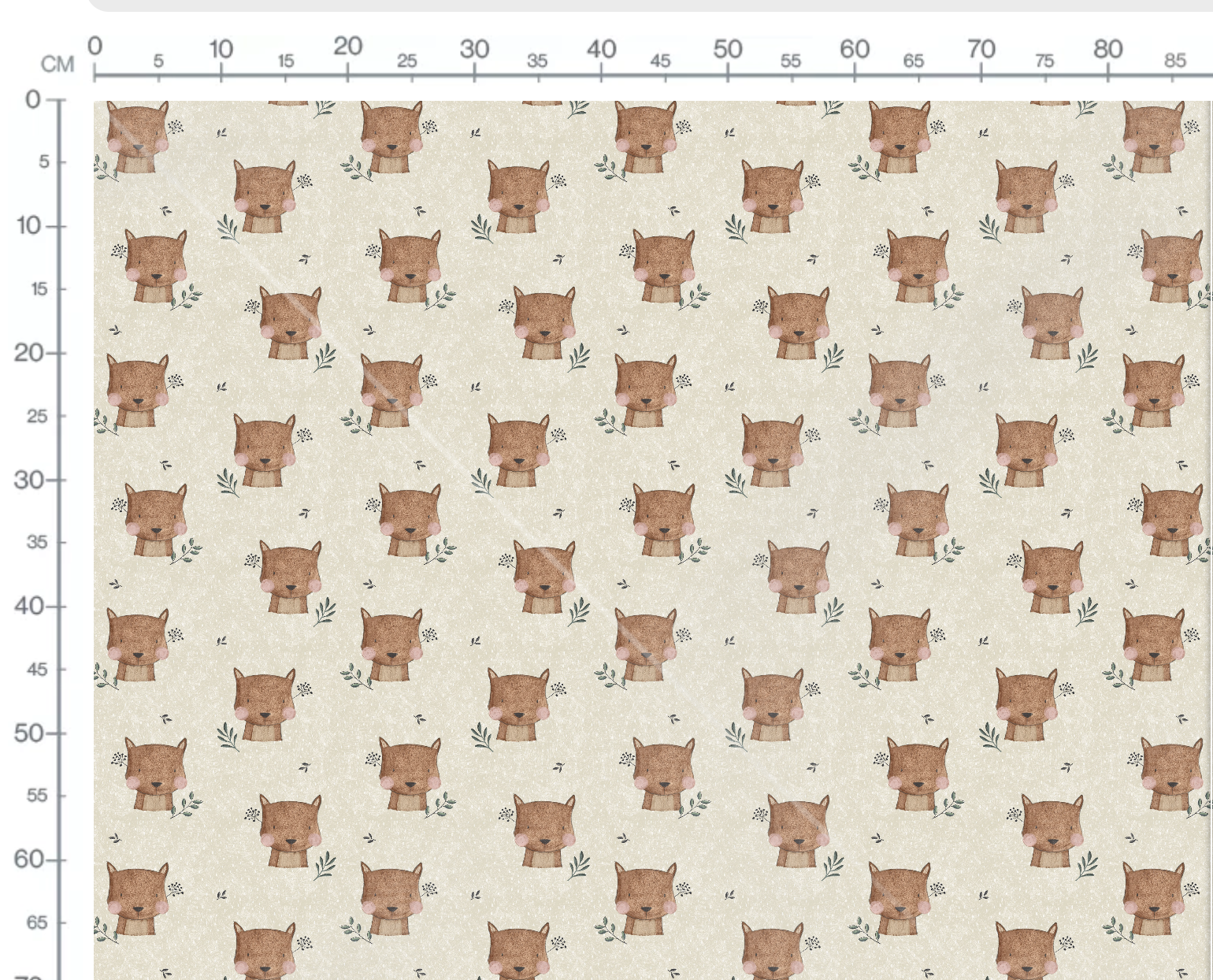Select the small 85 mark on horizontal ruler
Image resolution: width=1213 pixels, height=980 pixels.
point(1175,60)
